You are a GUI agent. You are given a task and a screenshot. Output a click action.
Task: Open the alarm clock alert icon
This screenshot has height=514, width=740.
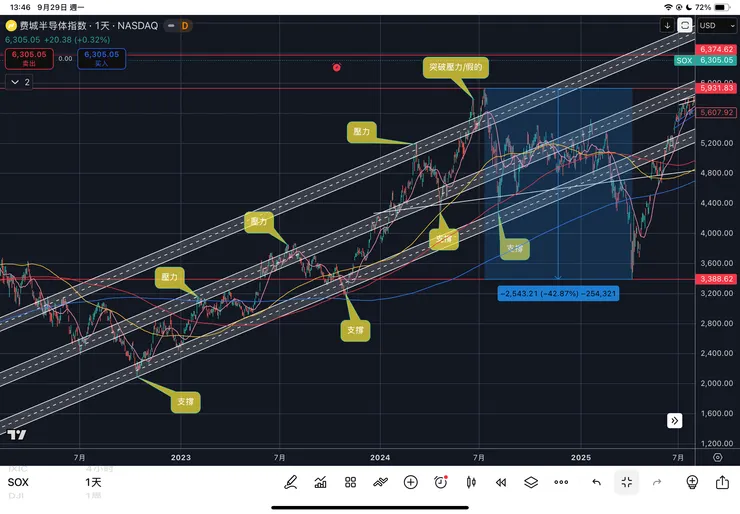pyautogui.click(x=440, y=482)
